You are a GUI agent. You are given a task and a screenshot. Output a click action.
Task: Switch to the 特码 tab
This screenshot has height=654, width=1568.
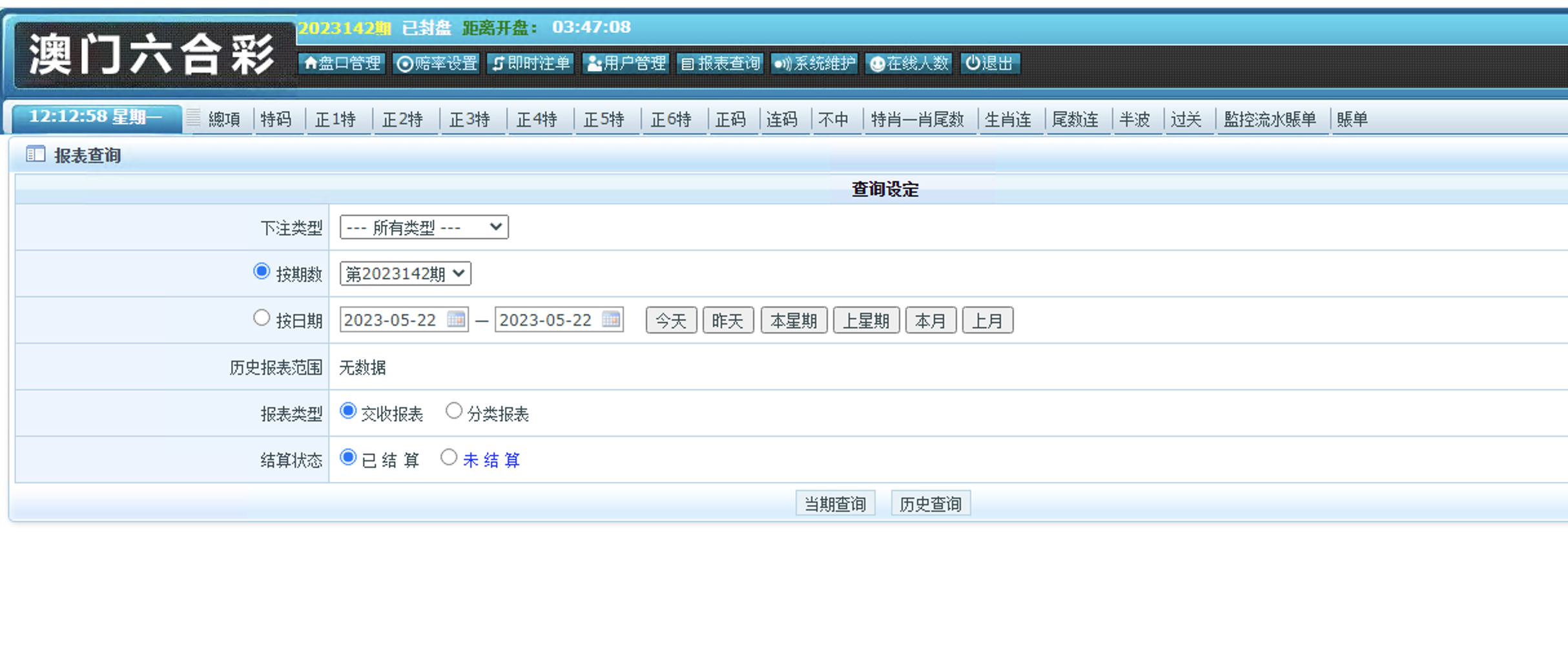coord(276,120)
